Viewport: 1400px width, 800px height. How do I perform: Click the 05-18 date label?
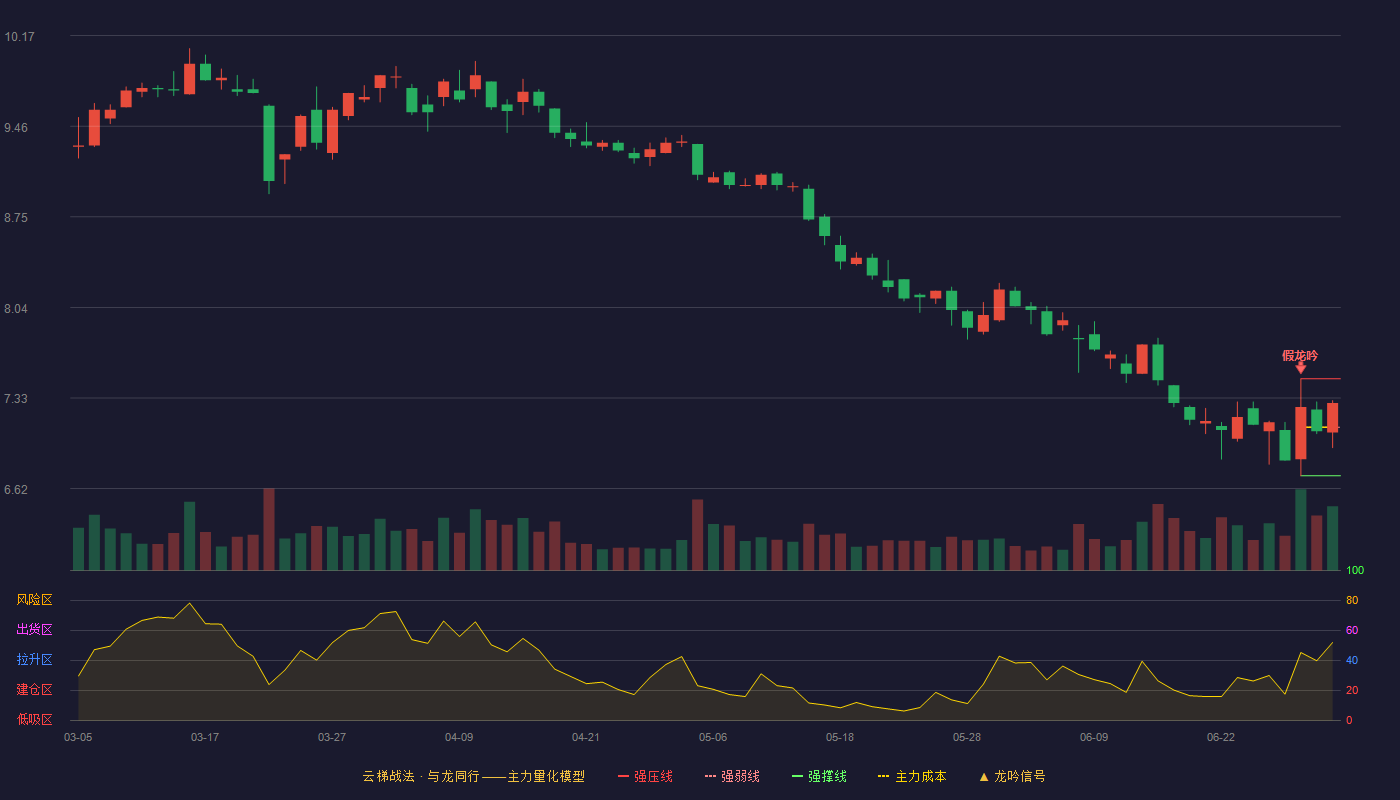[x=840, y=737]
